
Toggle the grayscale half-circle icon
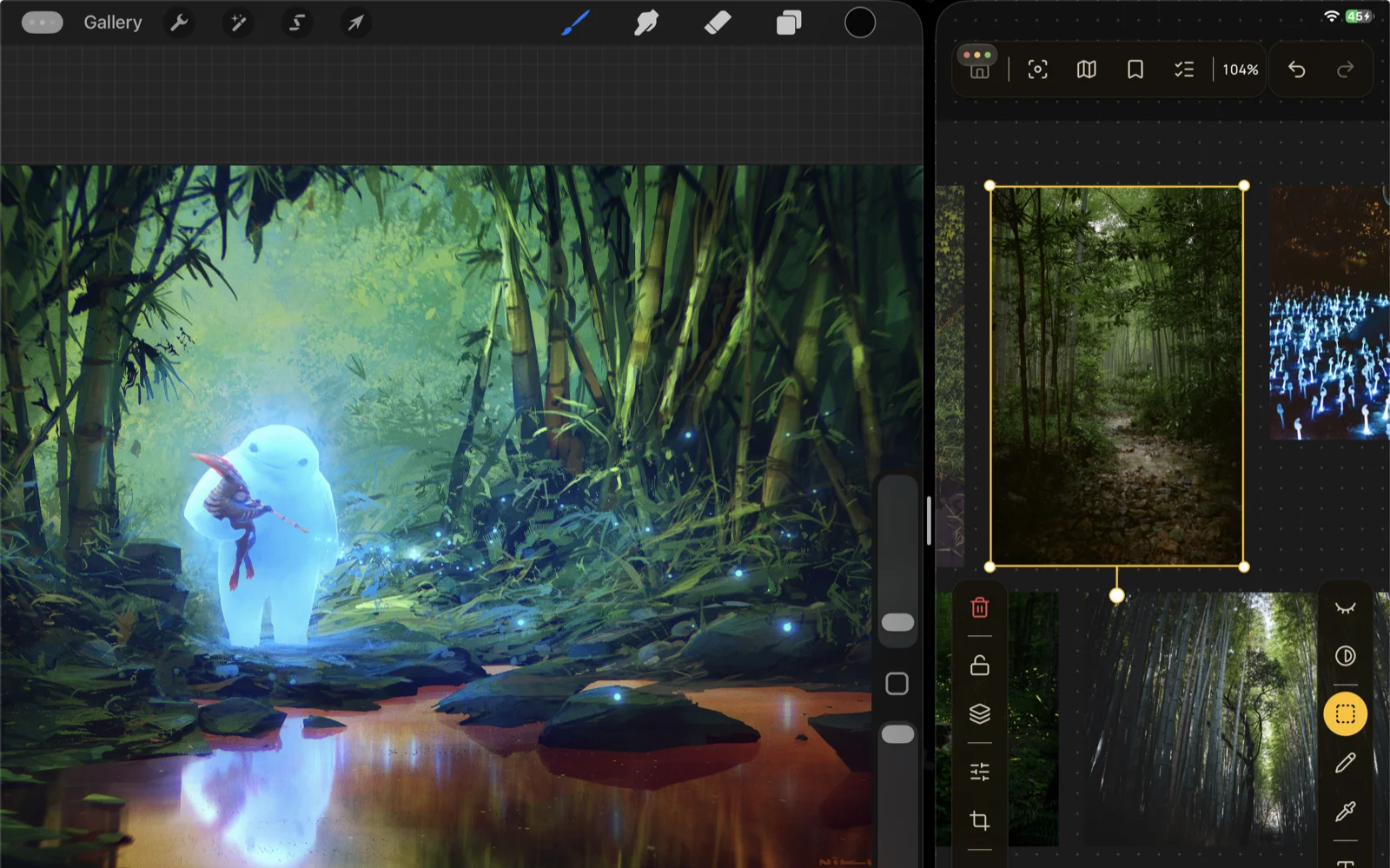1345,656
